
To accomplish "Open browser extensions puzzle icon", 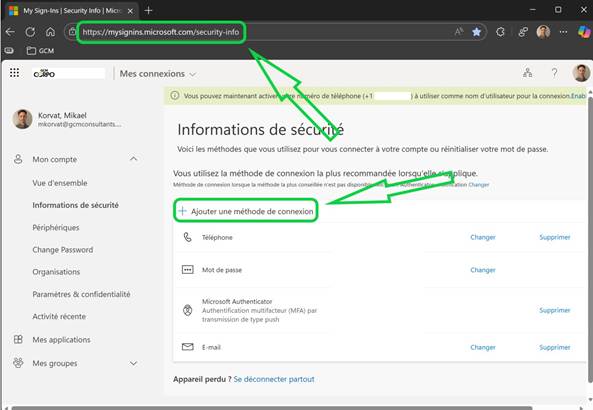I will [500, 32].
